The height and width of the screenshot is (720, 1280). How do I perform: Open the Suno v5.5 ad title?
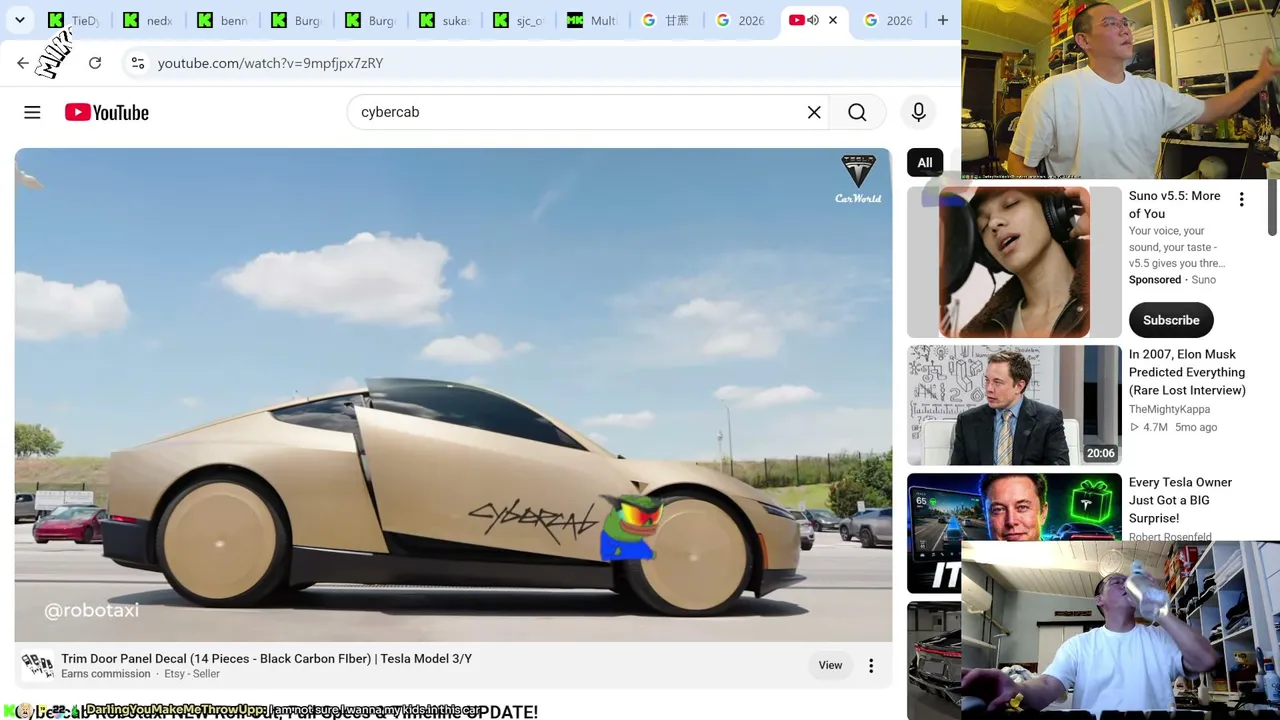1174,205
